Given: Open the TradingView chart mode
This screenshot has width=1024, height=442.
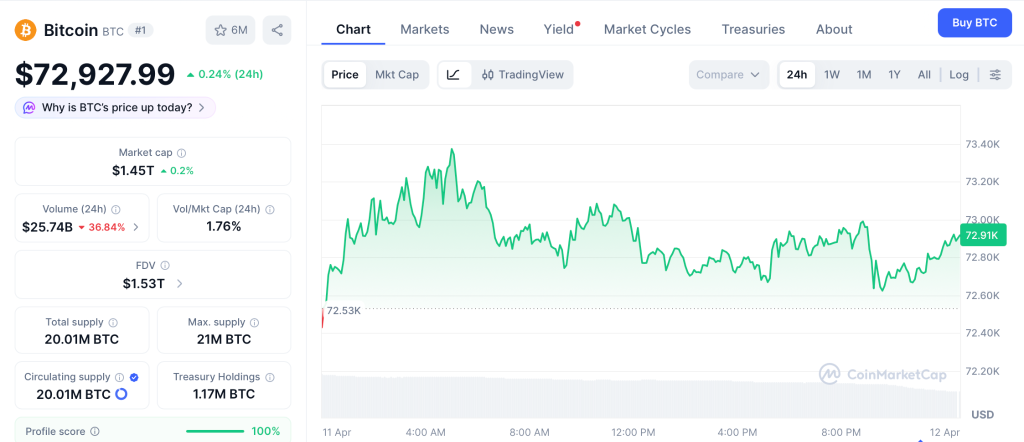Looking at the screenshot, I should point(522,75).
